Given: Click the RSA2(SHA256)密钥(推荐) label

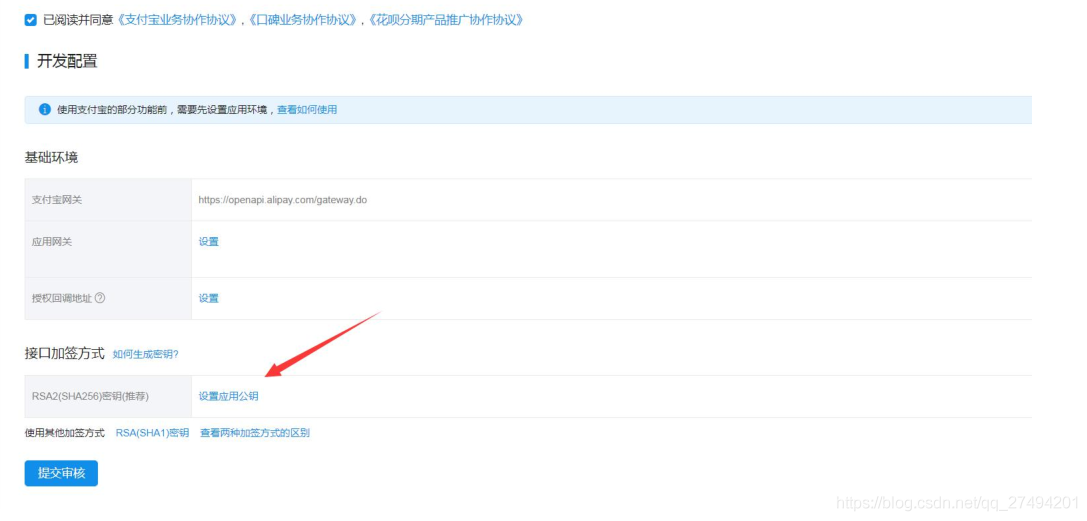Looking at the screenshot, I should click(91, 396).
